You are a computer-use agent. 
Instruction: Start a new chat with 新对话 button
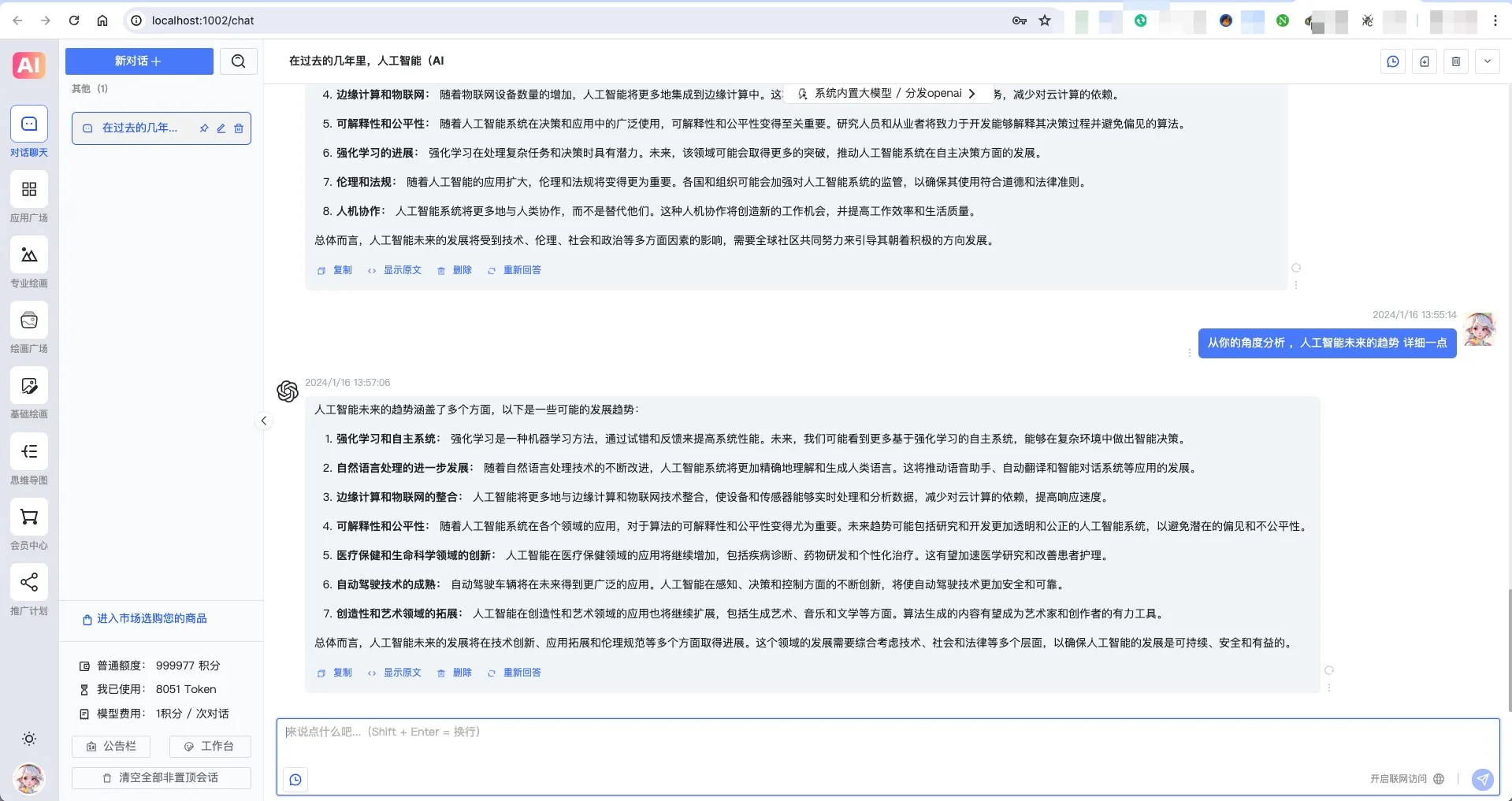pos(139,61)
